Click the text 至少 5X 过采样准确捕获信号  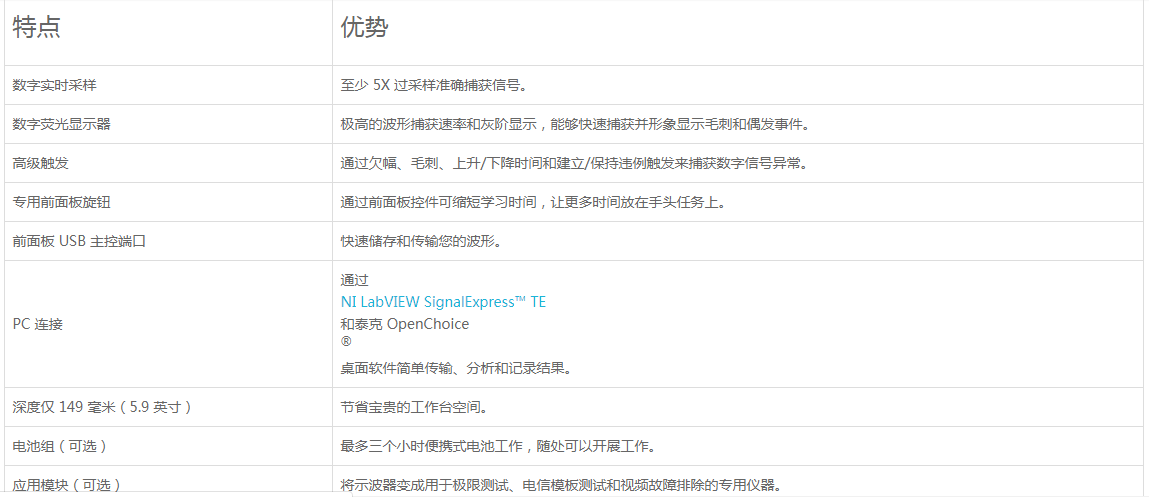click(x=435, y=85)
